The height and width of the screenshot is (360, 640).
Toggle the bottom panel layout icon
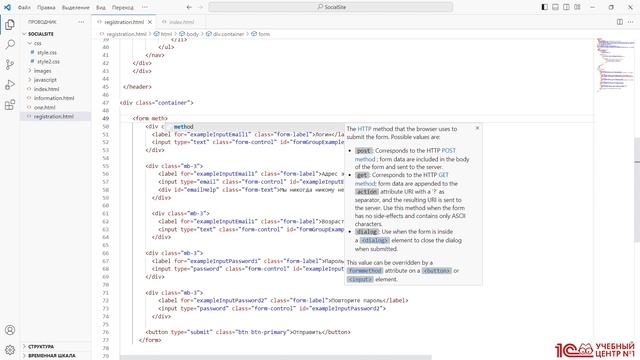click(x=556, y=7)
